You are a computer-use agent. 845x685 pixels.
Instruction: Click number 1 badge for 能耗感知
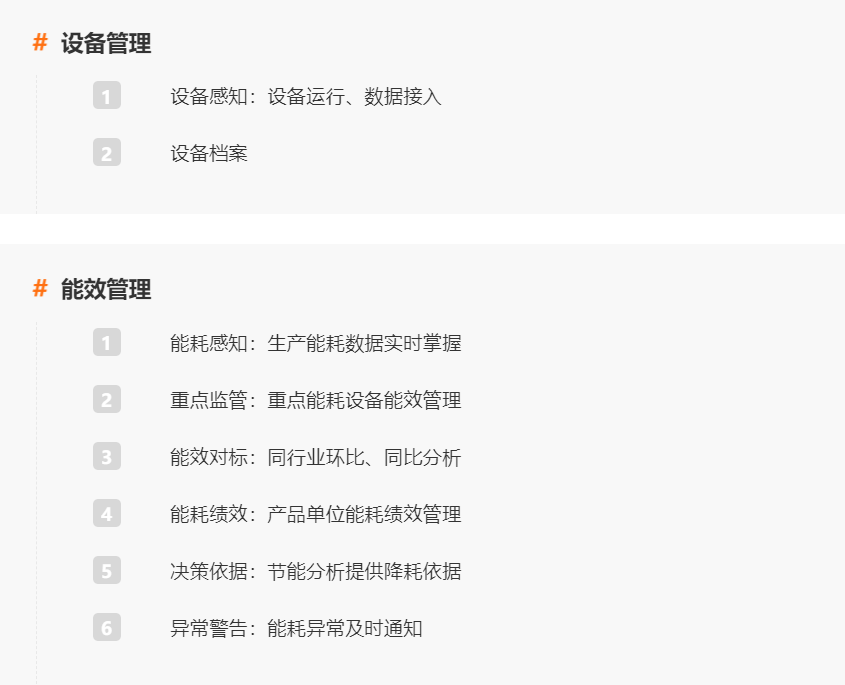tap(107, 342)
